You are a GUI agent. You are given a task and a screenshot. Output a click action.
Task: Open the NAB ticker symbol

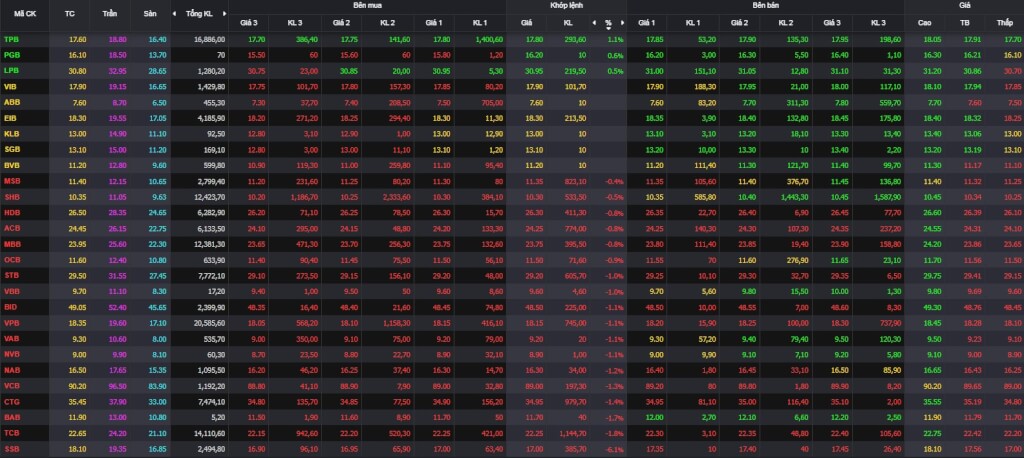11,370
